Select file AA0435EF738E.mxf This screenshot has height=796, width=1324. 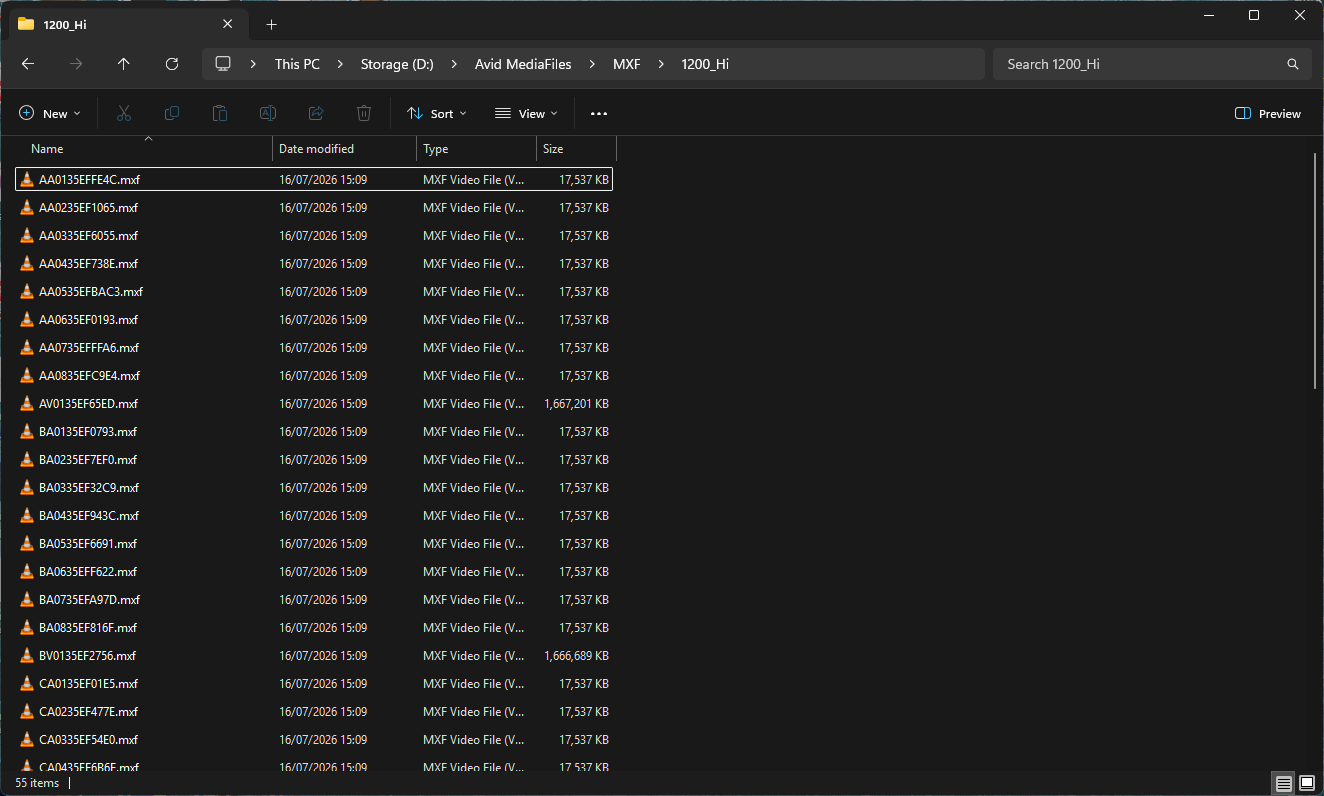click(314, 264)
